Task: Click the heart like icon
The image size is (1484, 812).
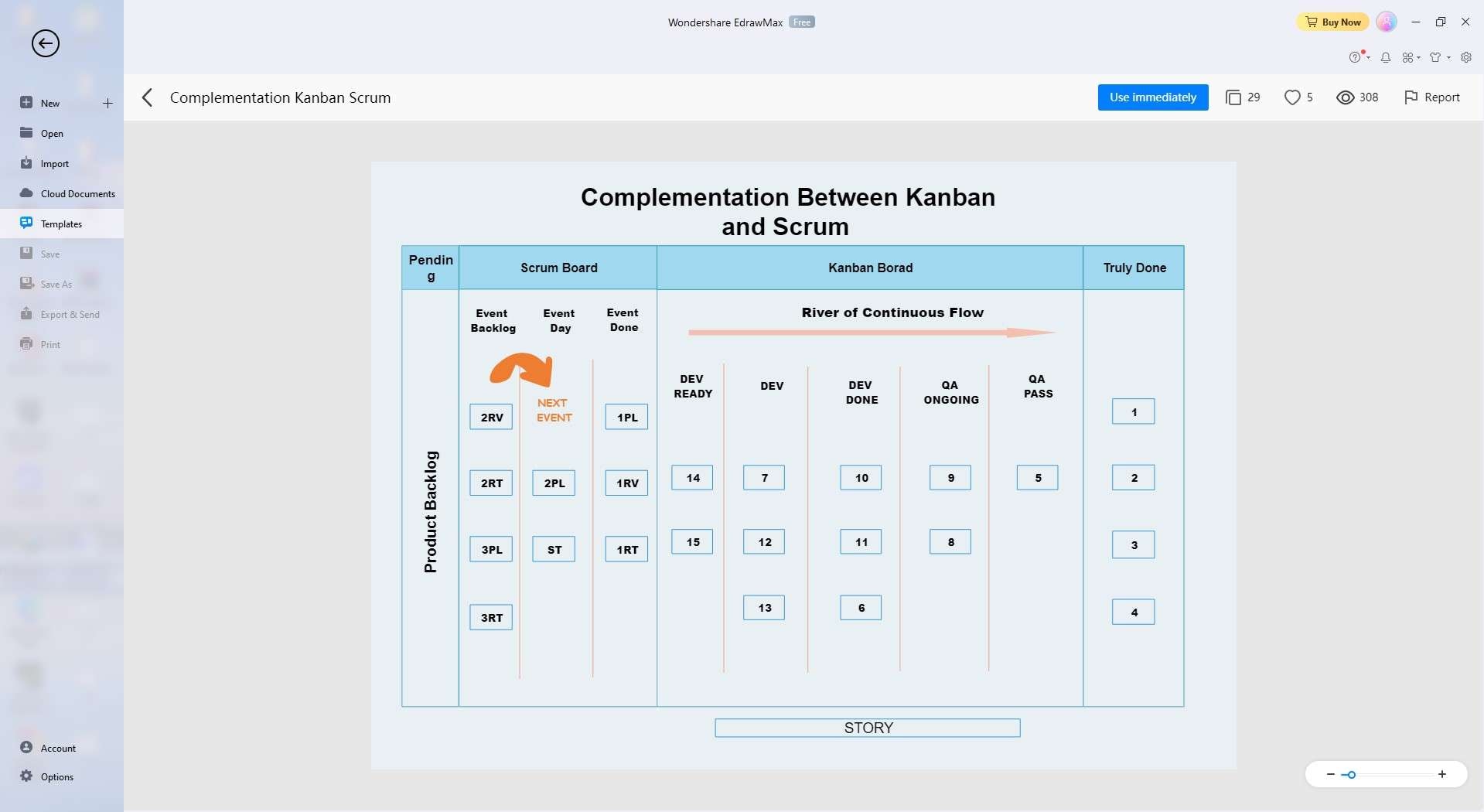Action: (x=1291, y=97)
